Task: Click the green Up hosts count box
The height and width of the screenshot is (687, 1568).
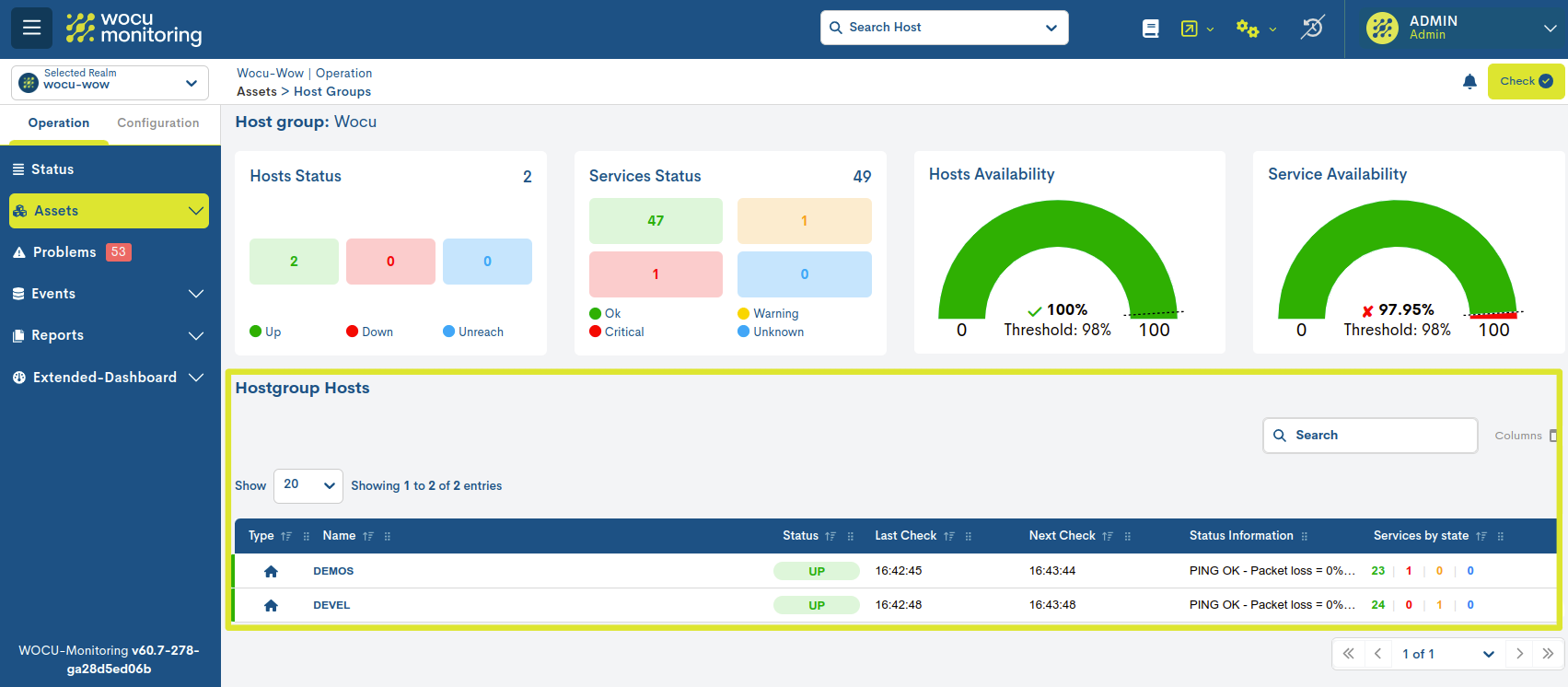Action: tap(294, 262)
